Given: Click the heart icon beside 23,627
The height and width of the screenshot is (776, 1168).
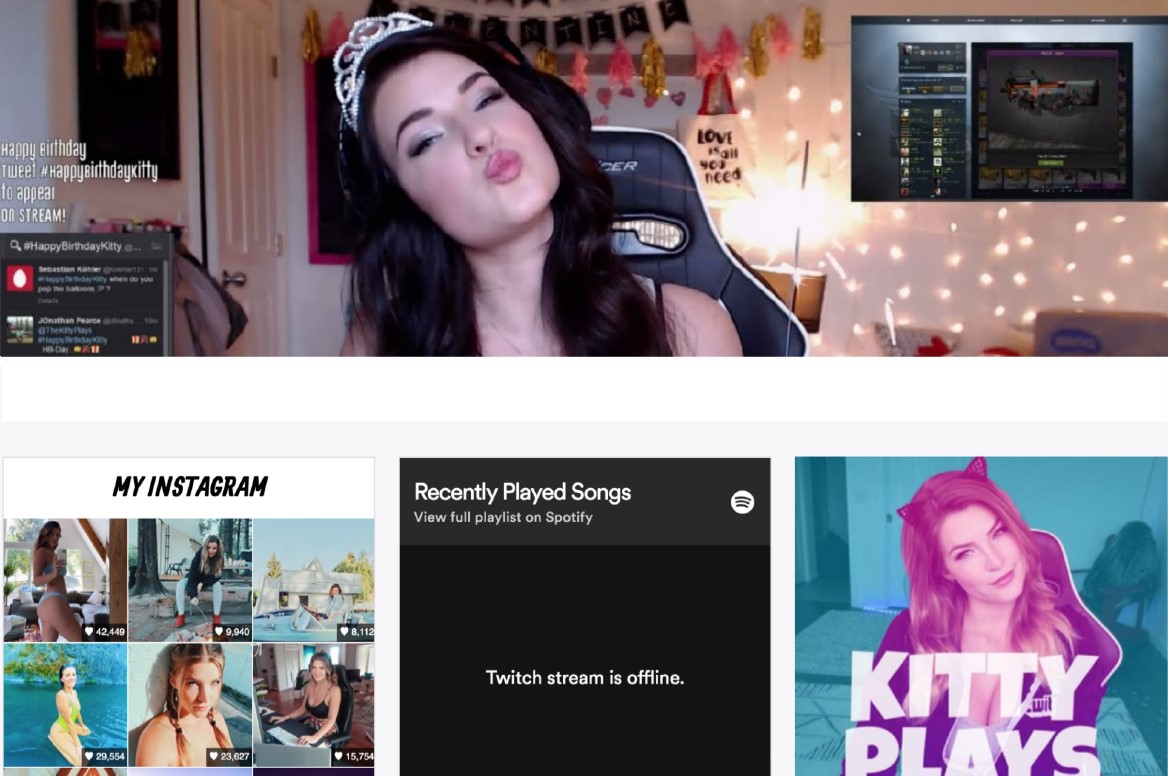Looking at the screenshot, I should 214,756.
